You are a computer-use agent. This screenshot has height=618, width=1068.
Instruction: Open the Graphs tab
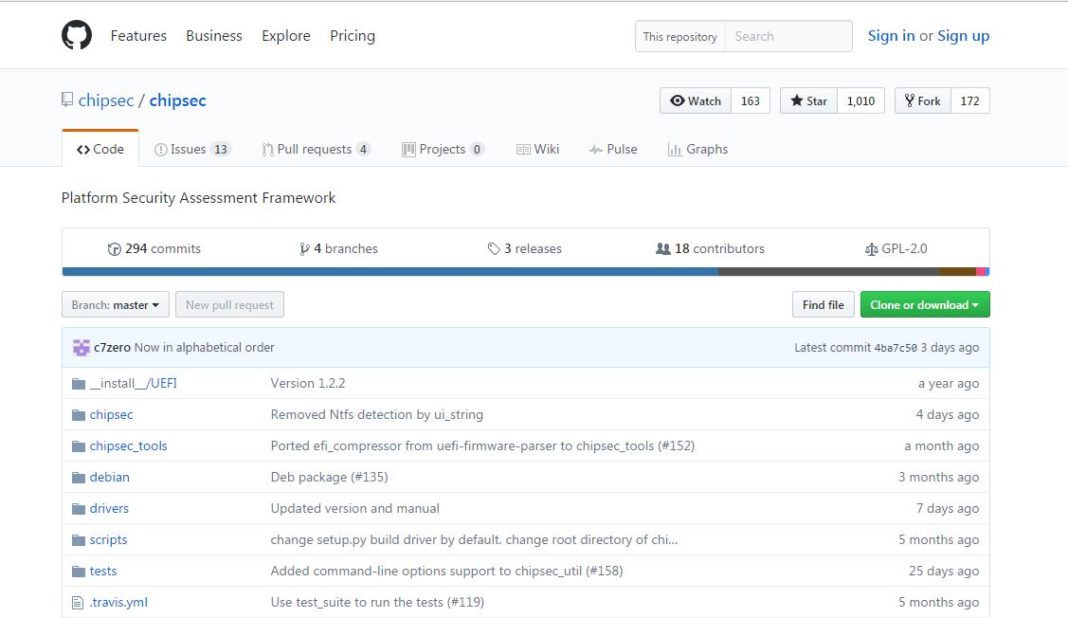pyautogui.click(x=698, y=149)
